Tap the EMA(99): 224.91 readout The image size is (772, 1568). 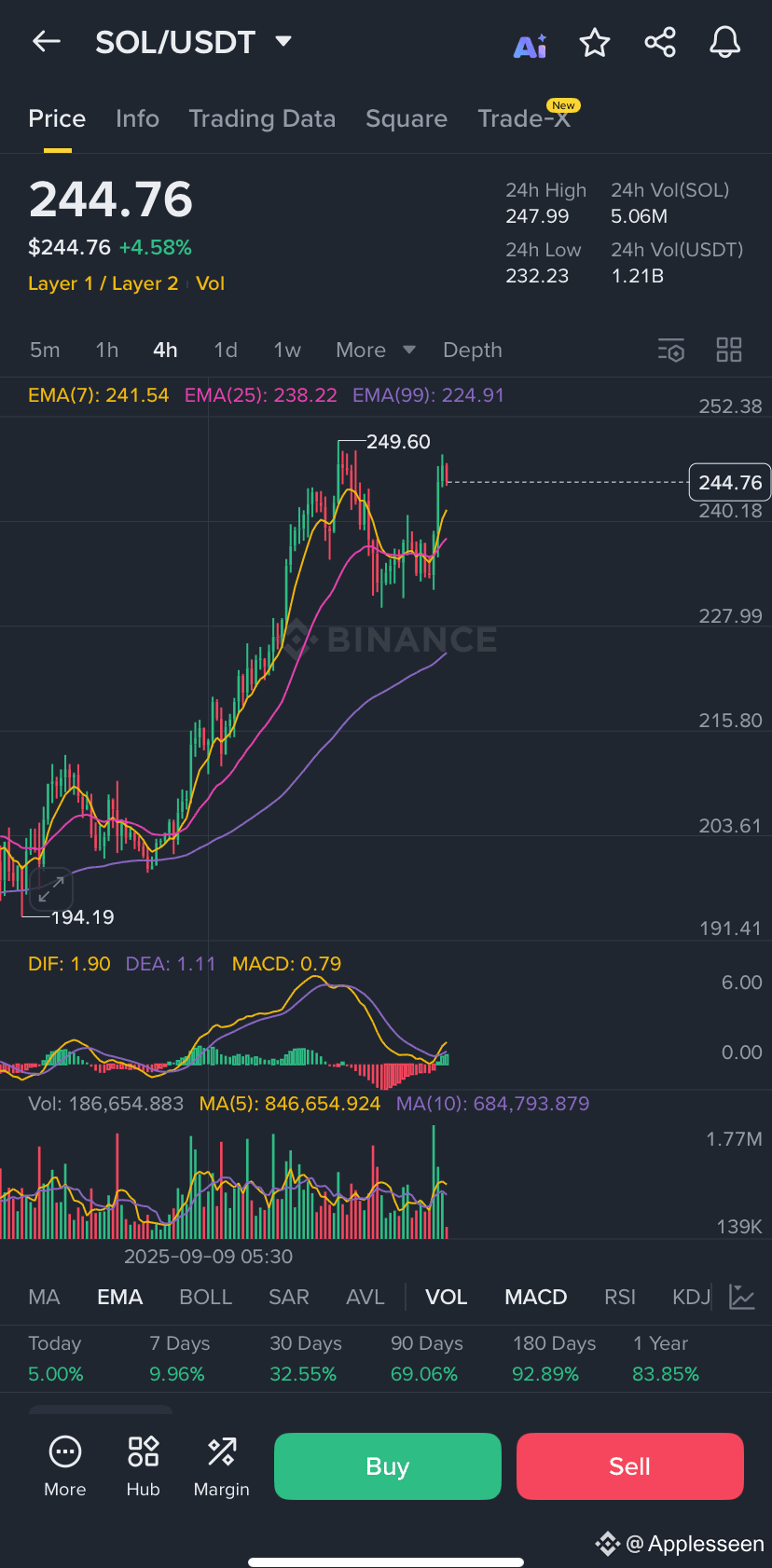coord(428,395)
